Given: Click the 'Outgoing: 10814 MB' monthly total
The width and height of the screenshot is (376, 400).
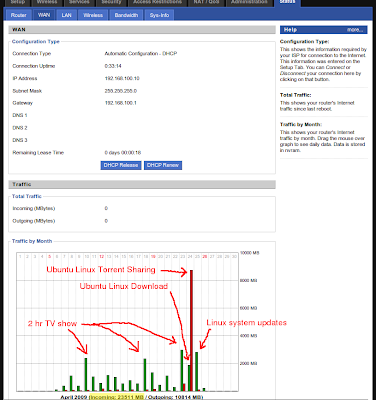Looking at the screenshot, I should (x=175, y=397).
